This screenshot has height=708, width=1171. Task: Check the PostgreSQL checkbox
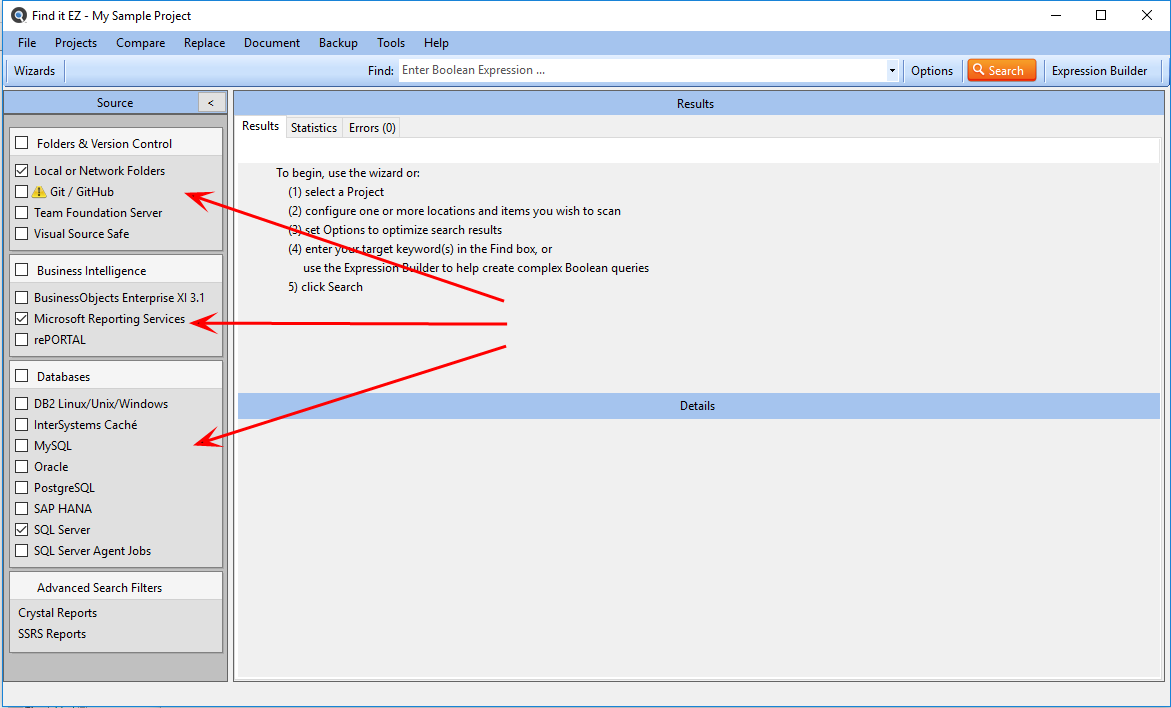point(22,488)
